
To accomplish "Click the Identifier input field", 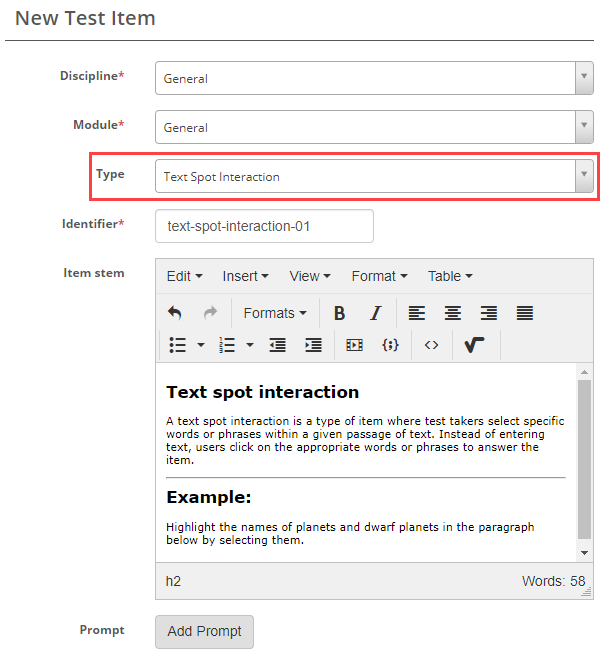I will 264,226.
